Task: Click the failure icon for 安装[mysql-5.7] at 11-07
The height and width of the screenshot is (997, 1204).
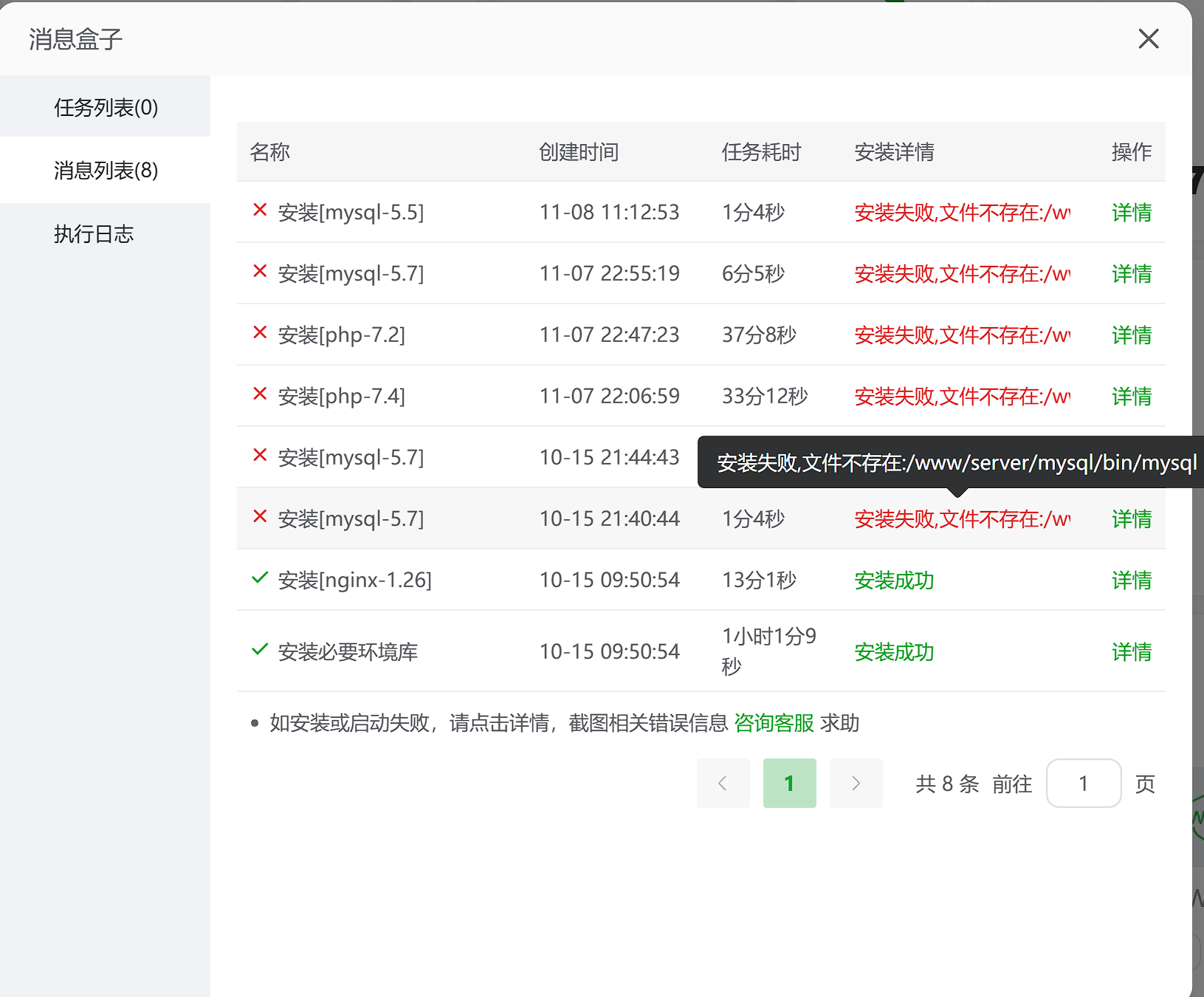Action: click(259, 273)
